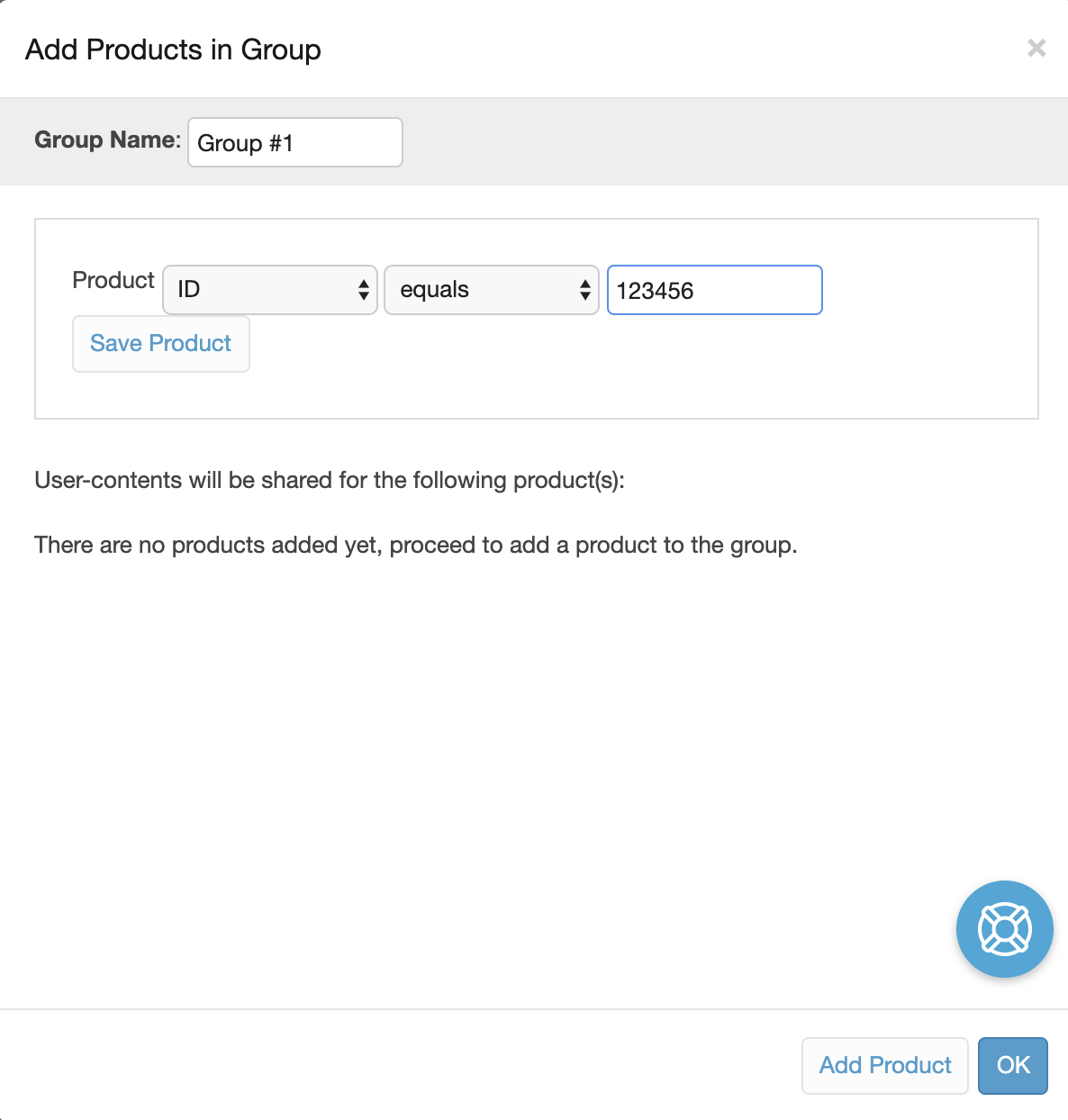Click the gray Group Name header bar

click(720, 142)
